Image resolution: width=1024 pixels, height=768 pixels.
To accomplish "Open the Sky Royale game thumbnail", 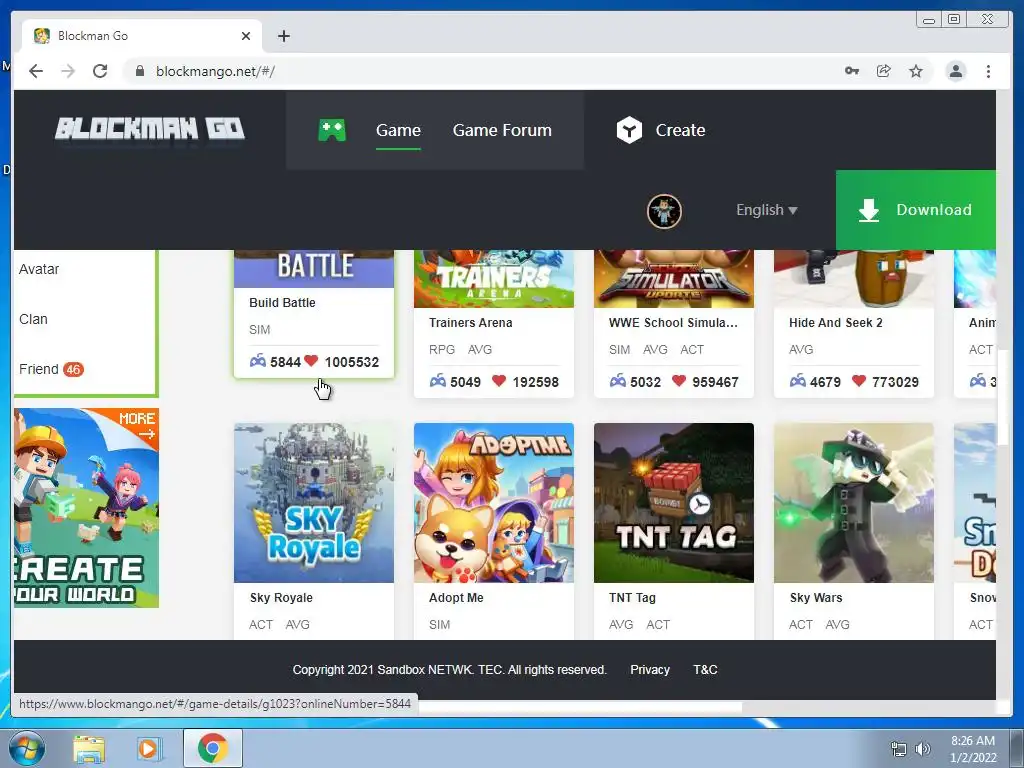I will coord(314,503).
